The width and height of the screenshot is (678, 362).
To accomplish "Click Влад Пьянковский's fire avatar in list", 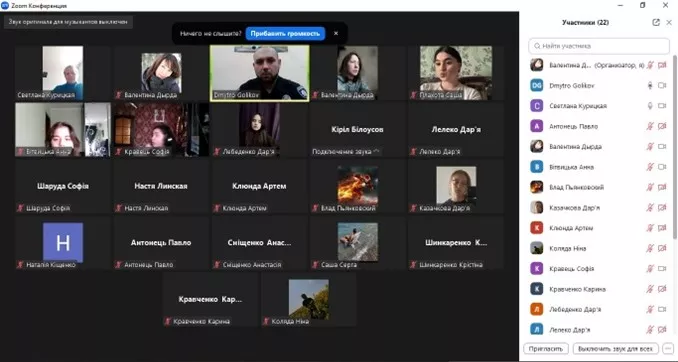I will pyautogui.click(x=537, y=187).
